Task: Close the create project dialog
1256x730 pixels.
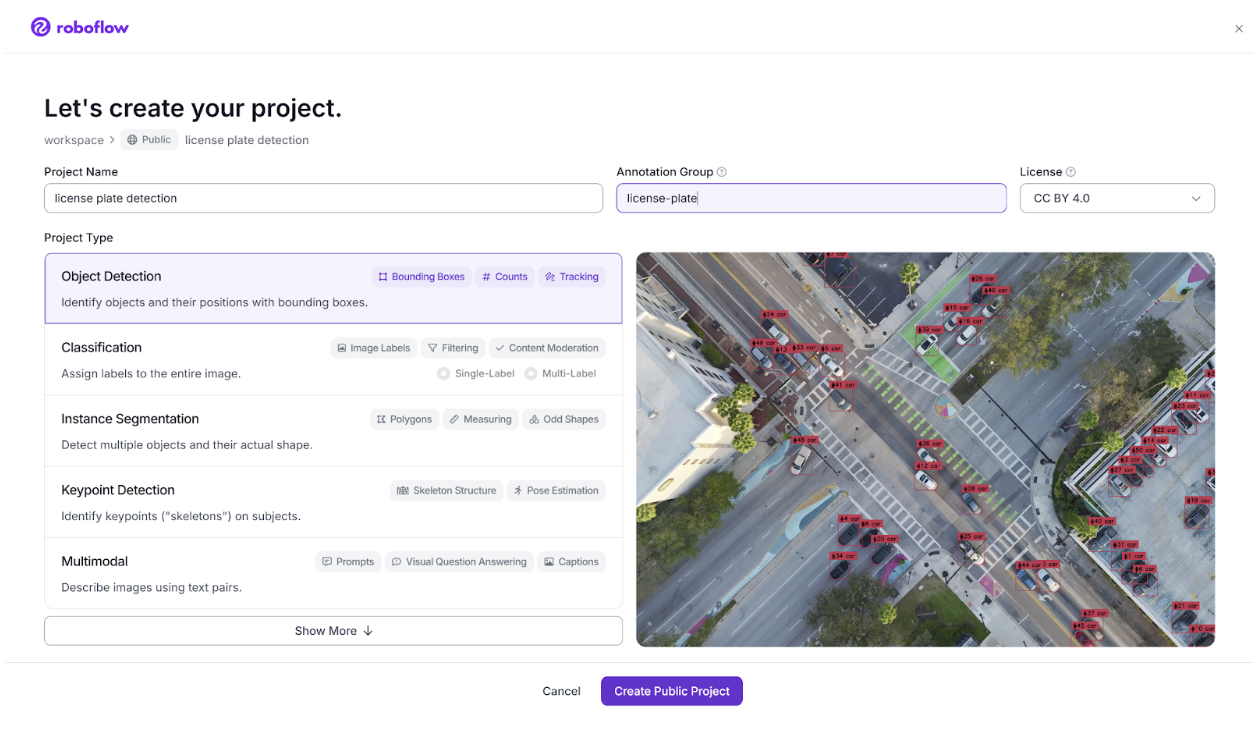Action: pyautogui.click(x=1239, y=29)
